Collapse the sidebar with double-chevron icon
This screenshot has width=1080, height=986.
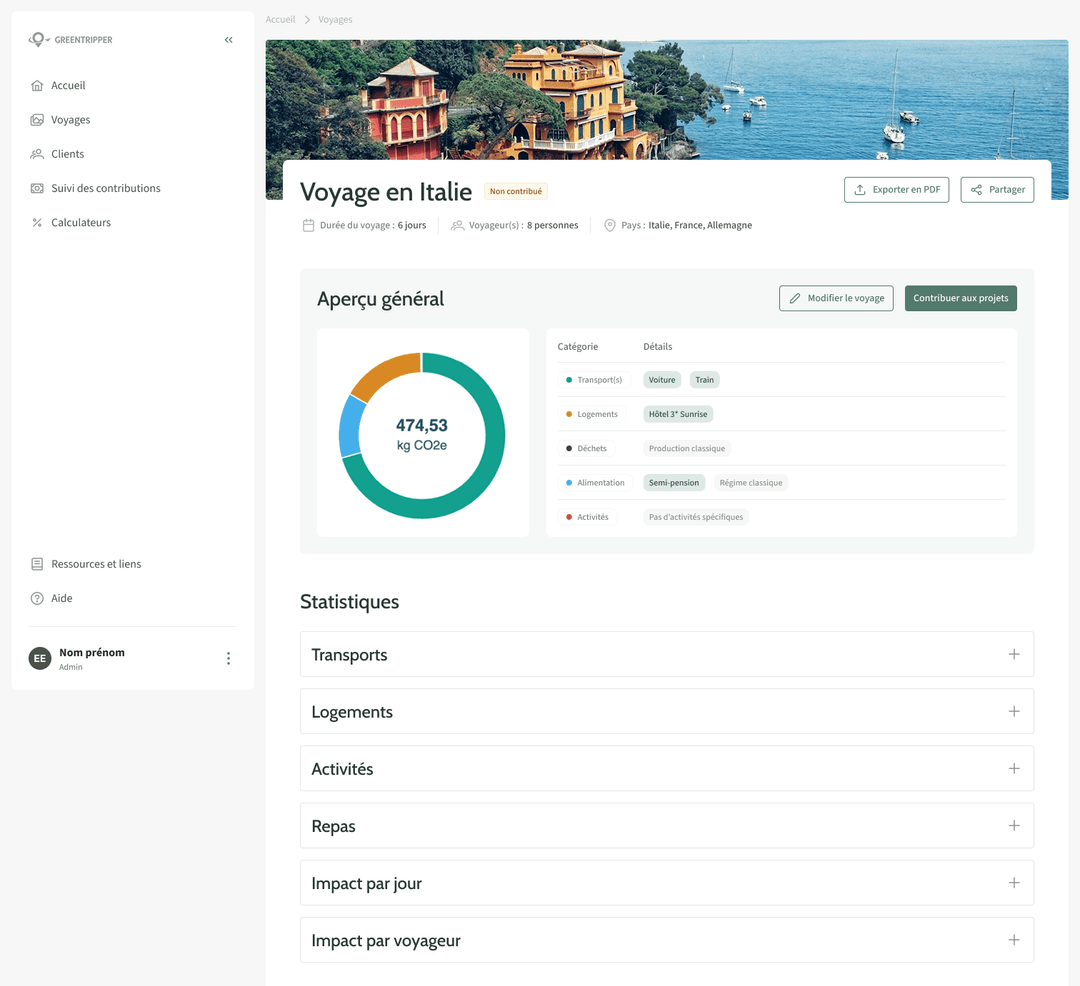click(228, 40)
